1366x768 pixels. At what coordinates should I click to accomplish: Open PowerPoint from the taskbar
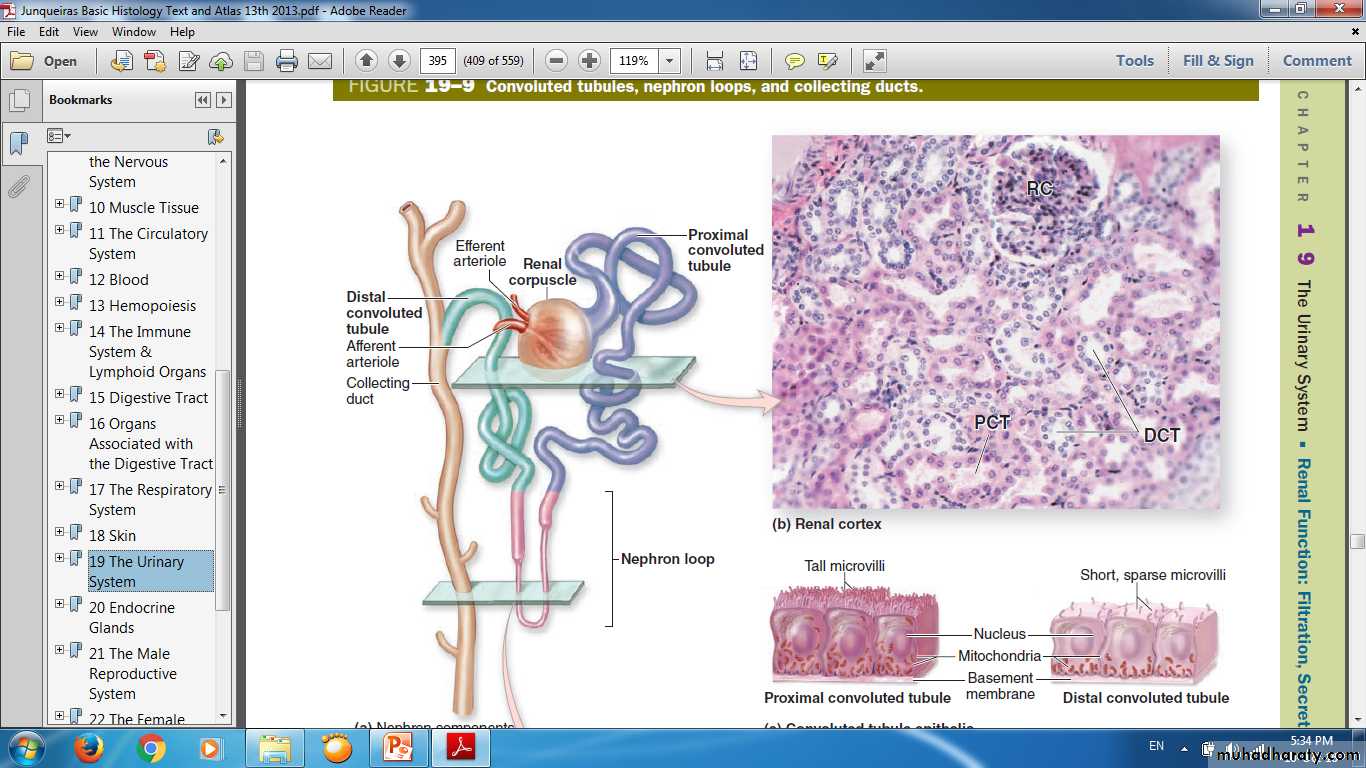tap(399, 748)
